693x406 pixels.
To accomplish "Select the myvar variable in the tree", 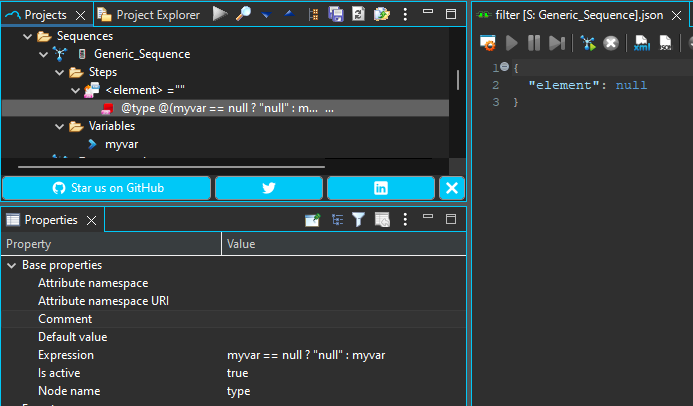I will (121, 144).
